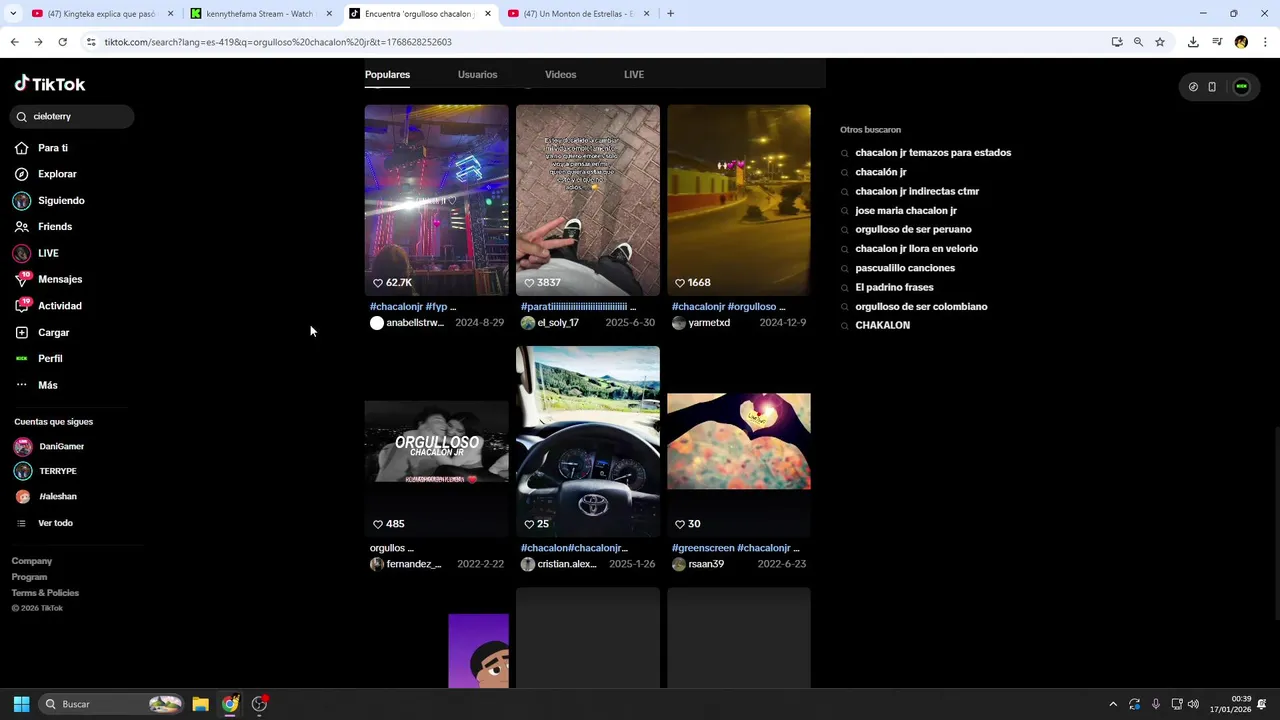Open Perfil in the sidebar
The image size is (1280, 720).
tap(39, 358)
